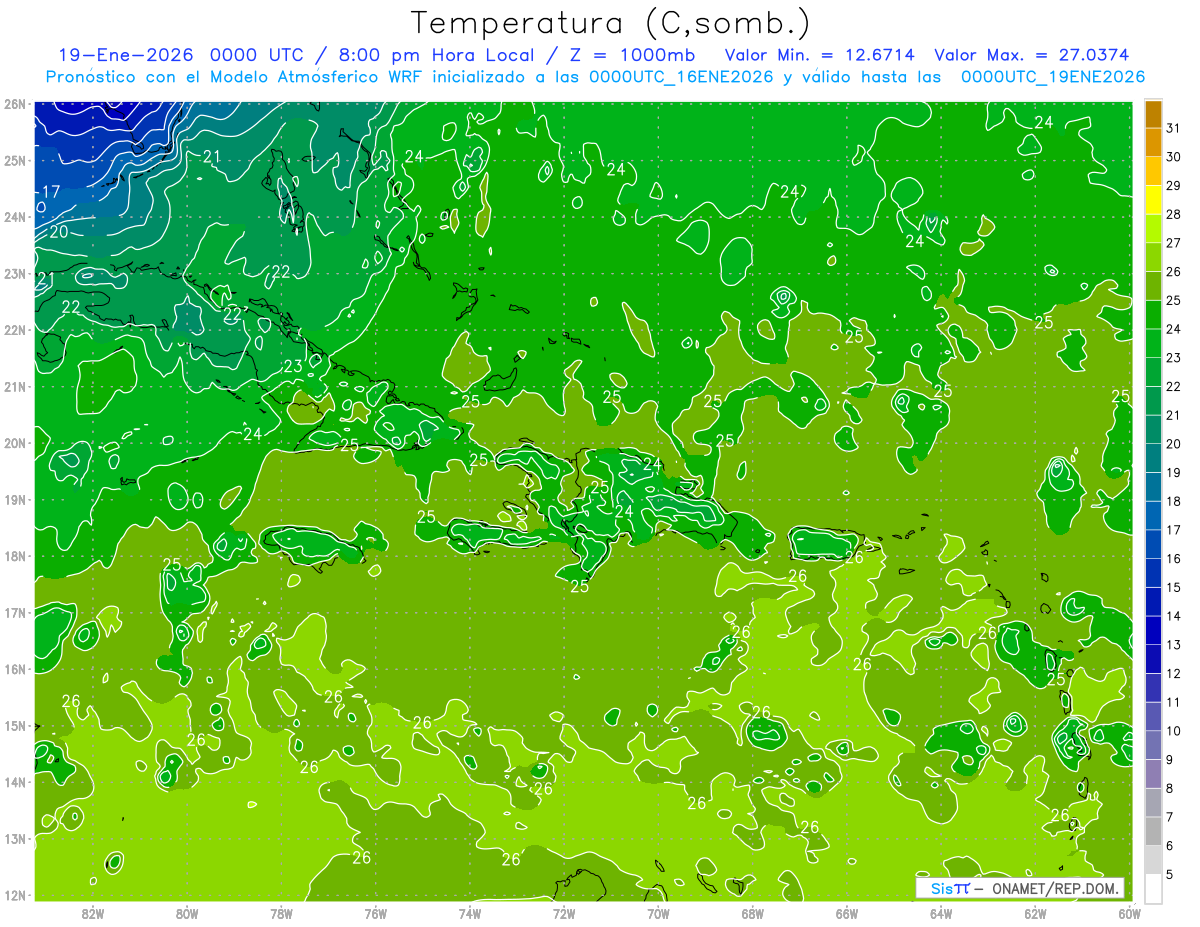Pick the dark blue swatch between 13 and 14
1200x927 pixels.
point(1153,631)
